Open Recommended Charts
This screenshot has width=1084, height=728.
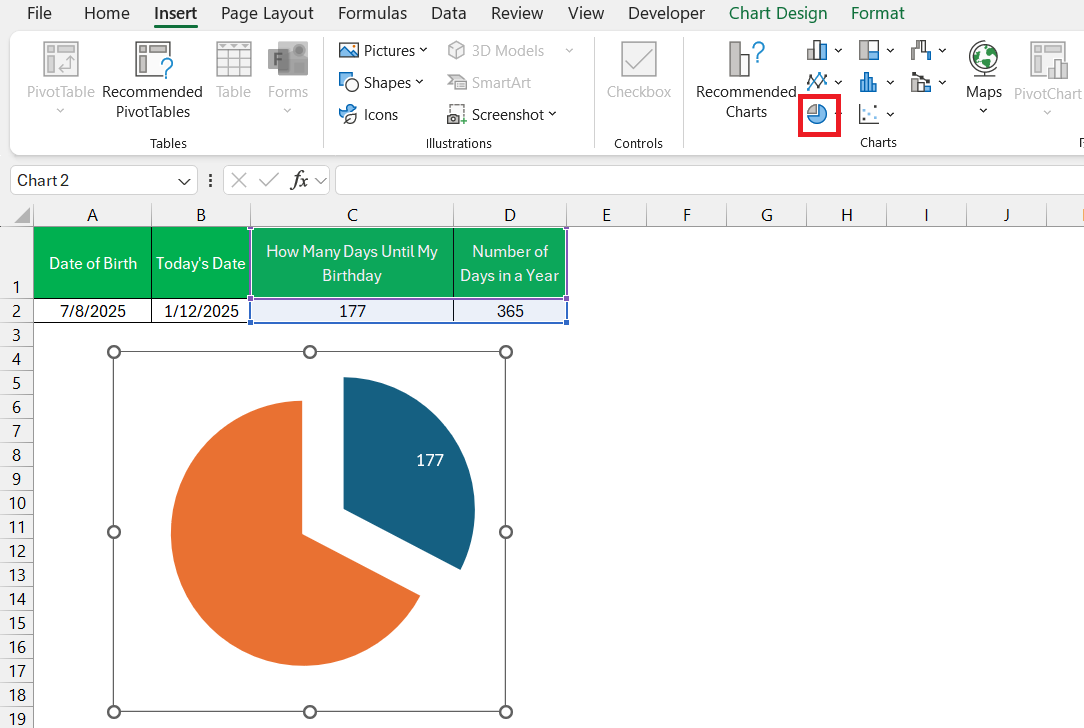746,79
